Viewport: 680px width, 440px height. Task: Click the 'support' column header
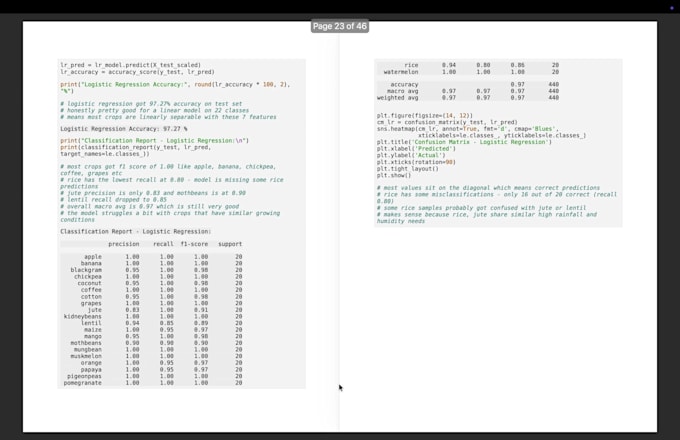[230, 244]
